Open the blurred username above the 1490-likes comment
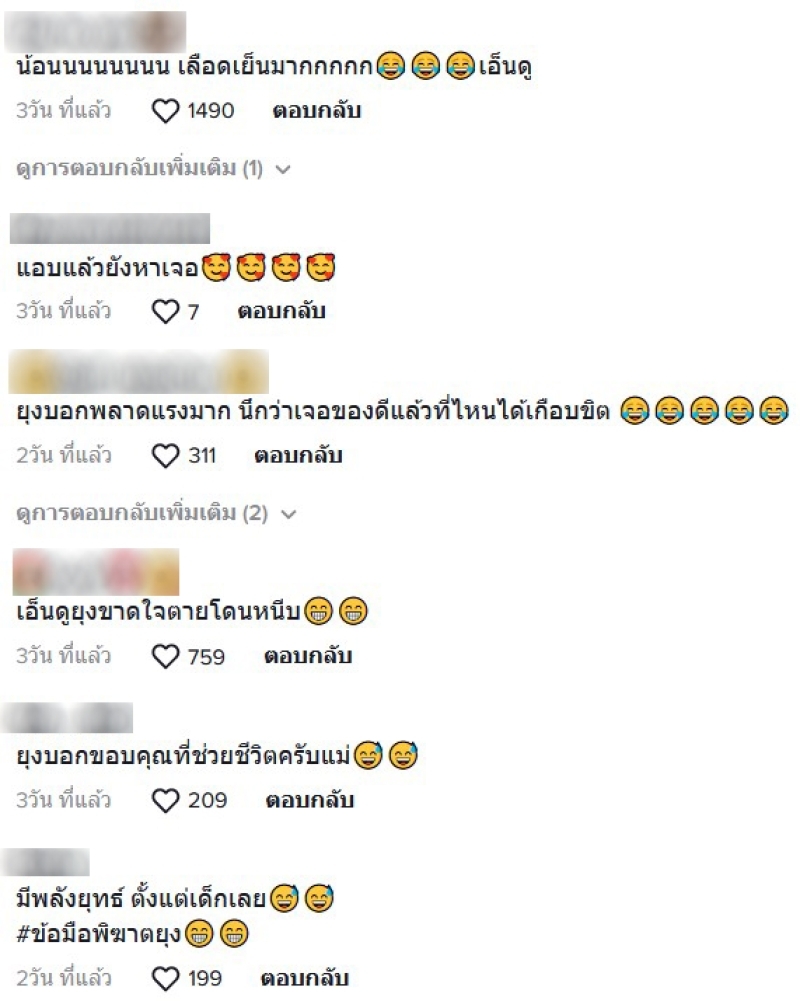 tap(95, 31)
